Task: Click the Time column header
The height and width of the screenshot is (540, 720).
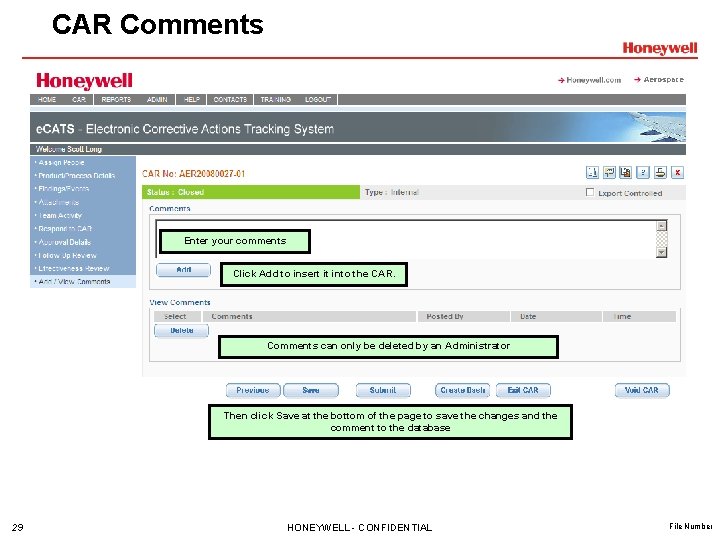Action: 639,316
